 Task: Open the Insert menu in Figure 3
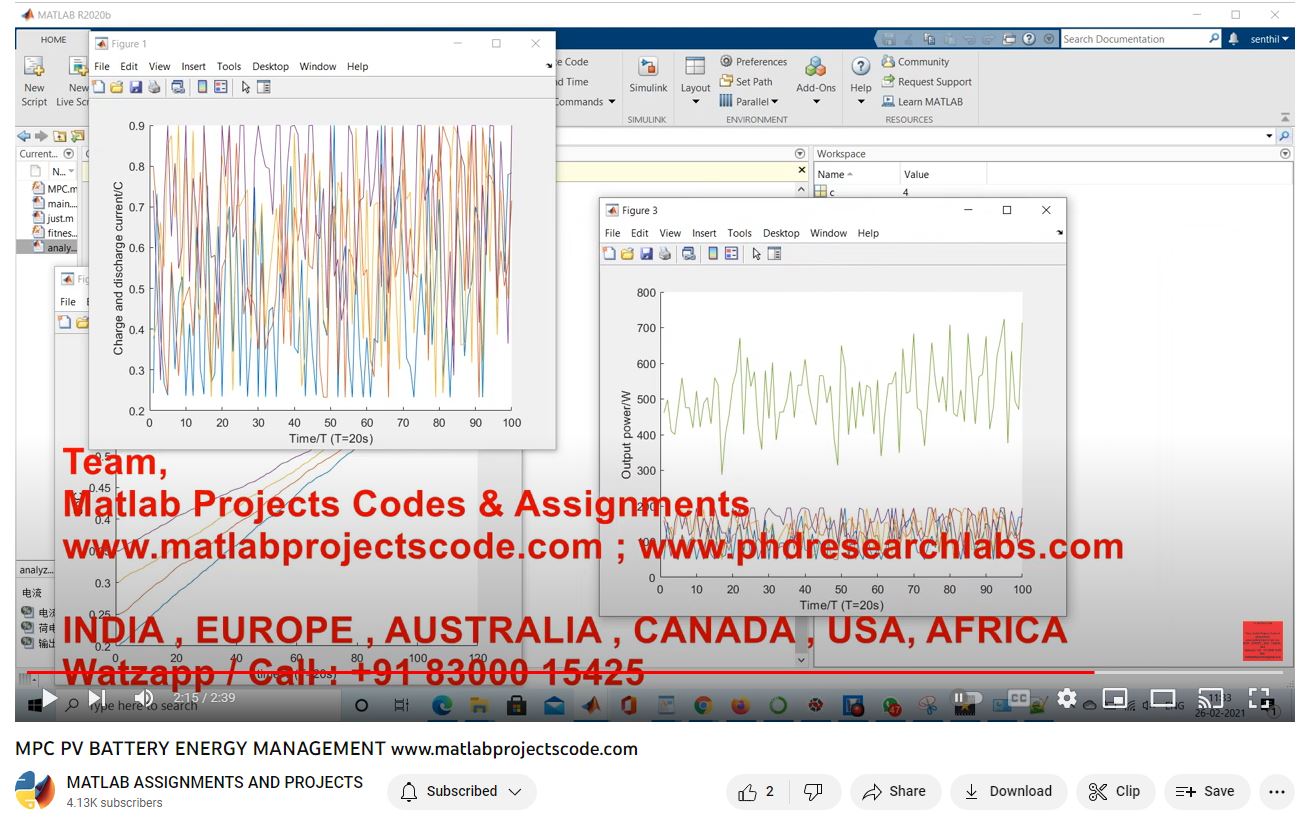tap(704, 233)
